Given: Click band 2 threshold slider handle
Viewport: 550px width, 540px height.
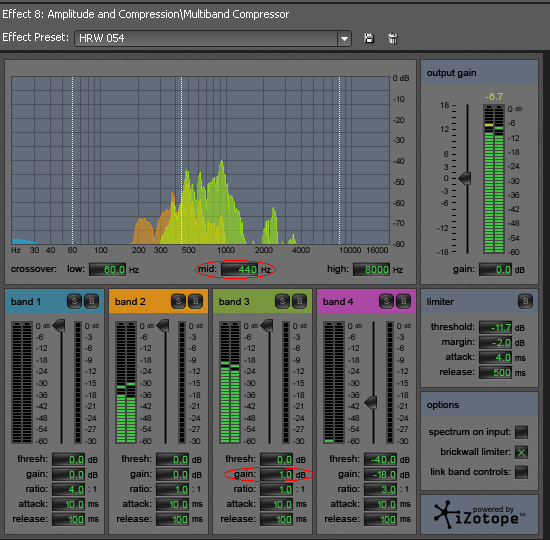Looking at the screenshot, I should click(163, 325).
